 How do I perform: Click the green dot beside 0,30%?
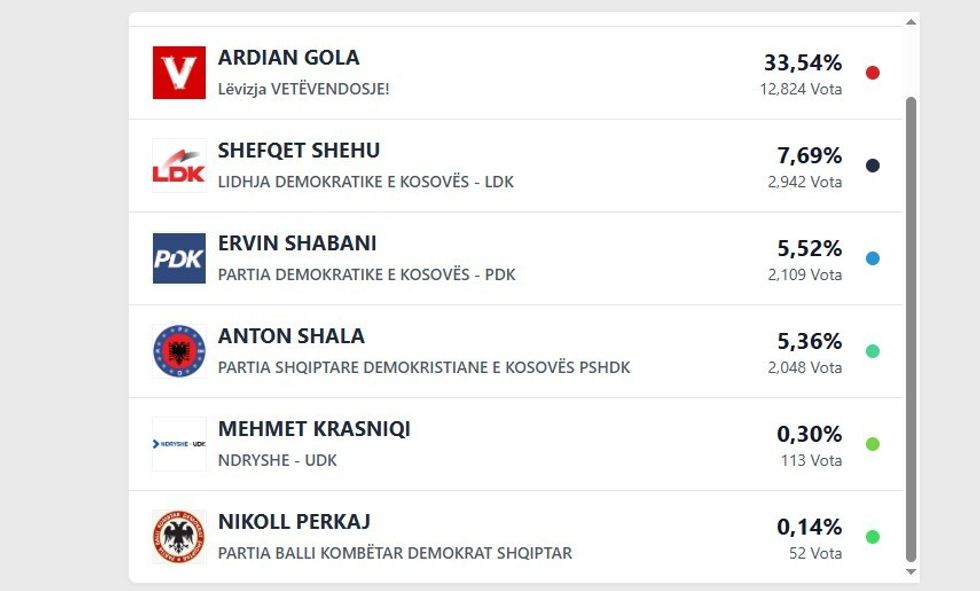[872, 444]
